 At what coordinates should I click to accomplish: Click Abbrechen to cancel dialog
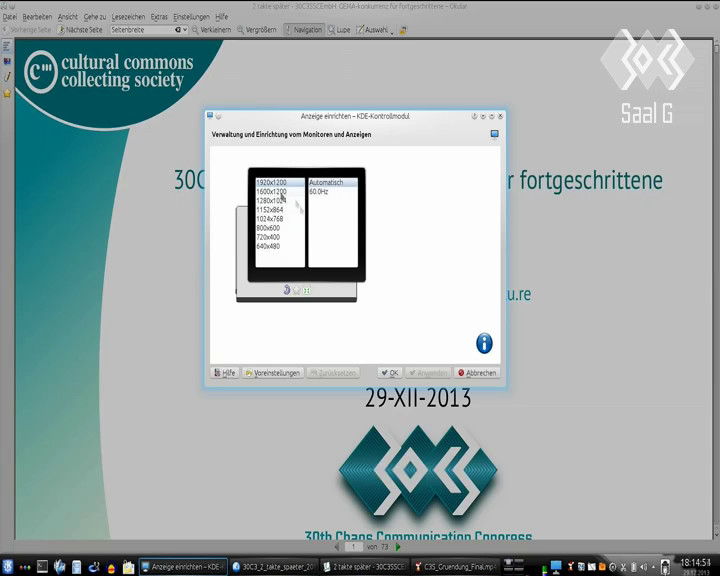[x=477, y=373]
